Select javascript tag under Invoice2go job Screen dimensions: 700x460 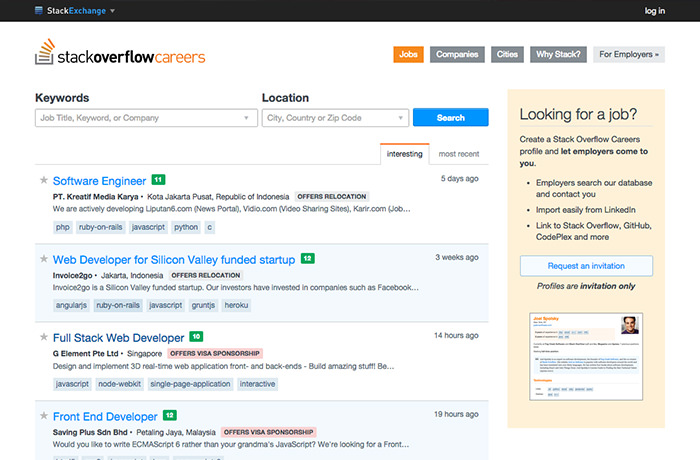tap(166, 305)
